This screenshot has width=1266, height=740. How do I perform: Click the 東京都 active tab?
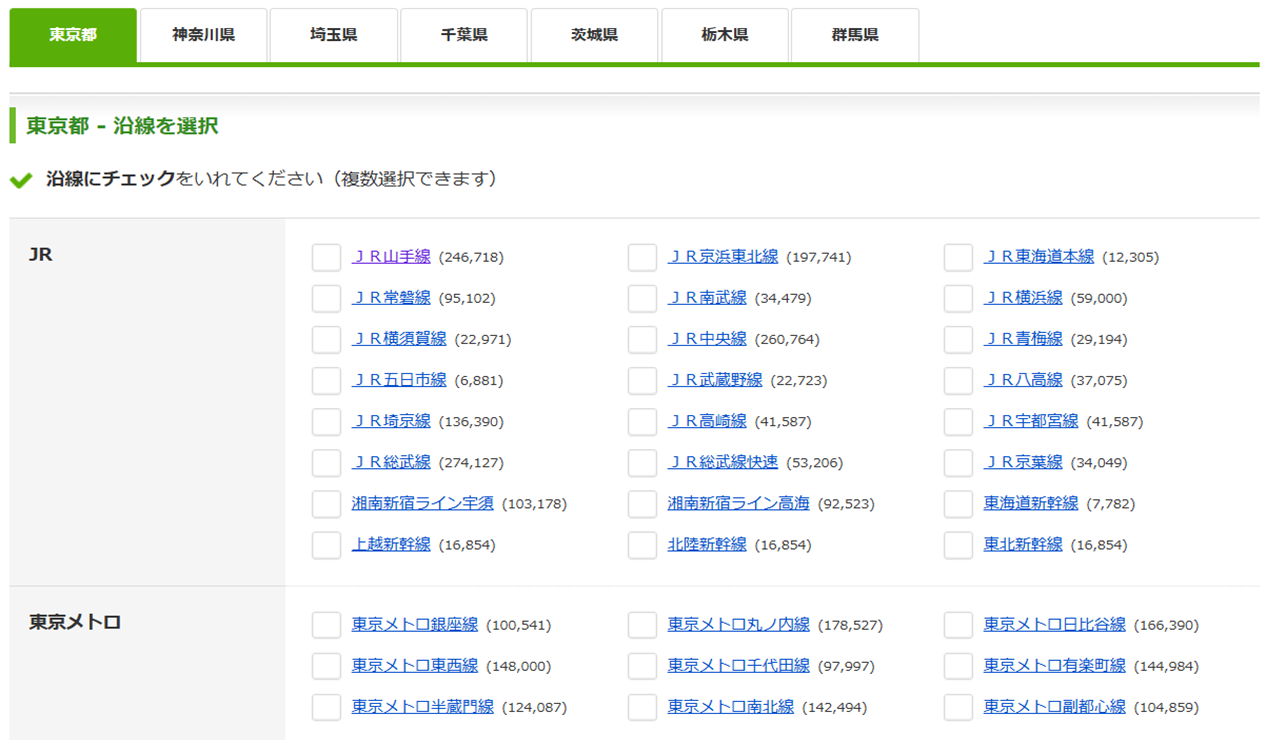click(73, 35)
